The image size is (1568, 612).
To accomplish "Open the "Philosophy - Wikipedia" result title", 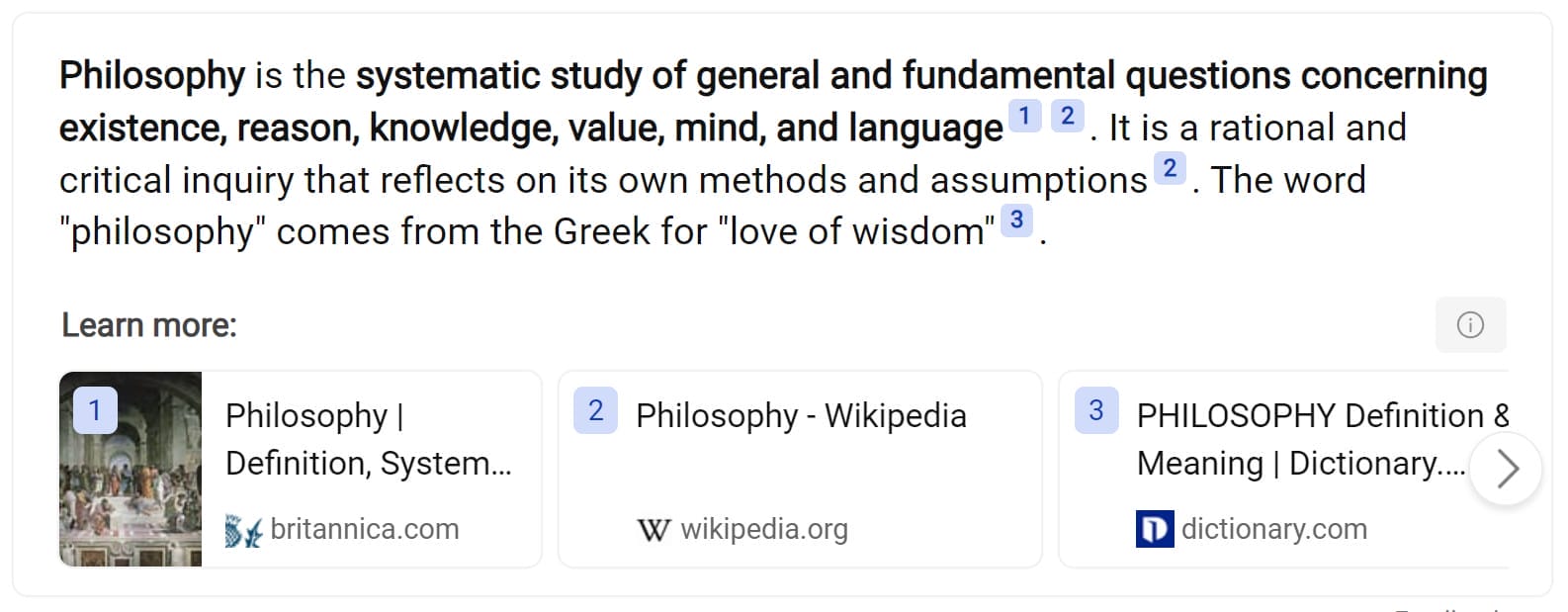I will [x=801, y=416].
